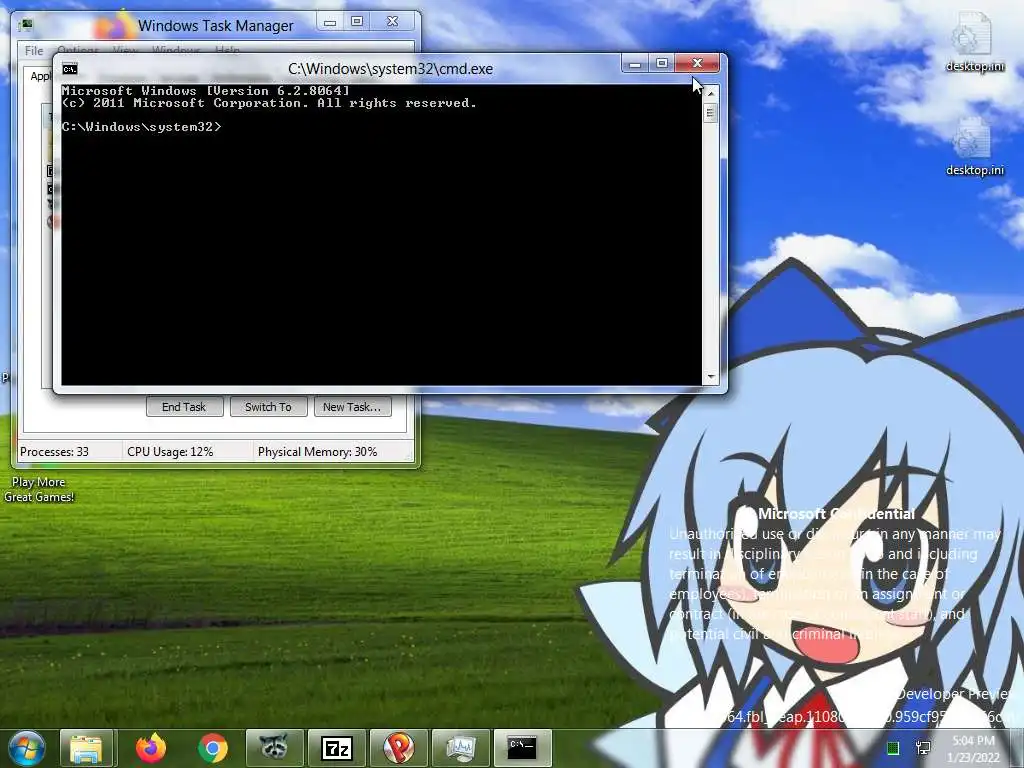1024x768 pixels.
Task: Close the cmd.exe window
Action: [697, 63]
